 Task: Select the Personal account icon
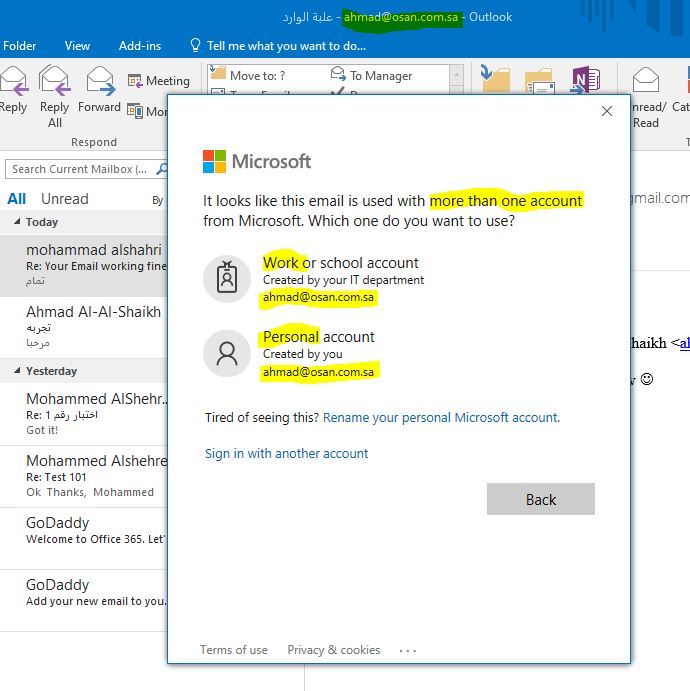pos(227,353)
